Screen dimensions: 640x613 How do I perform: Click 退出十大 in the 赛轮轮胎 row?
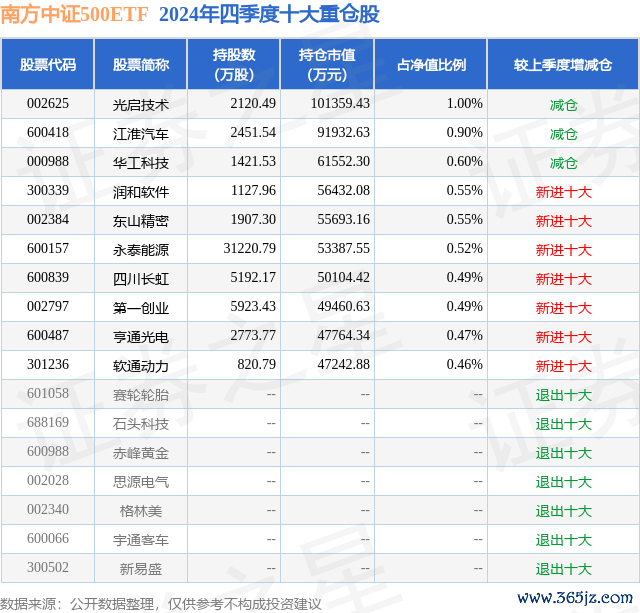pos(563,395)
